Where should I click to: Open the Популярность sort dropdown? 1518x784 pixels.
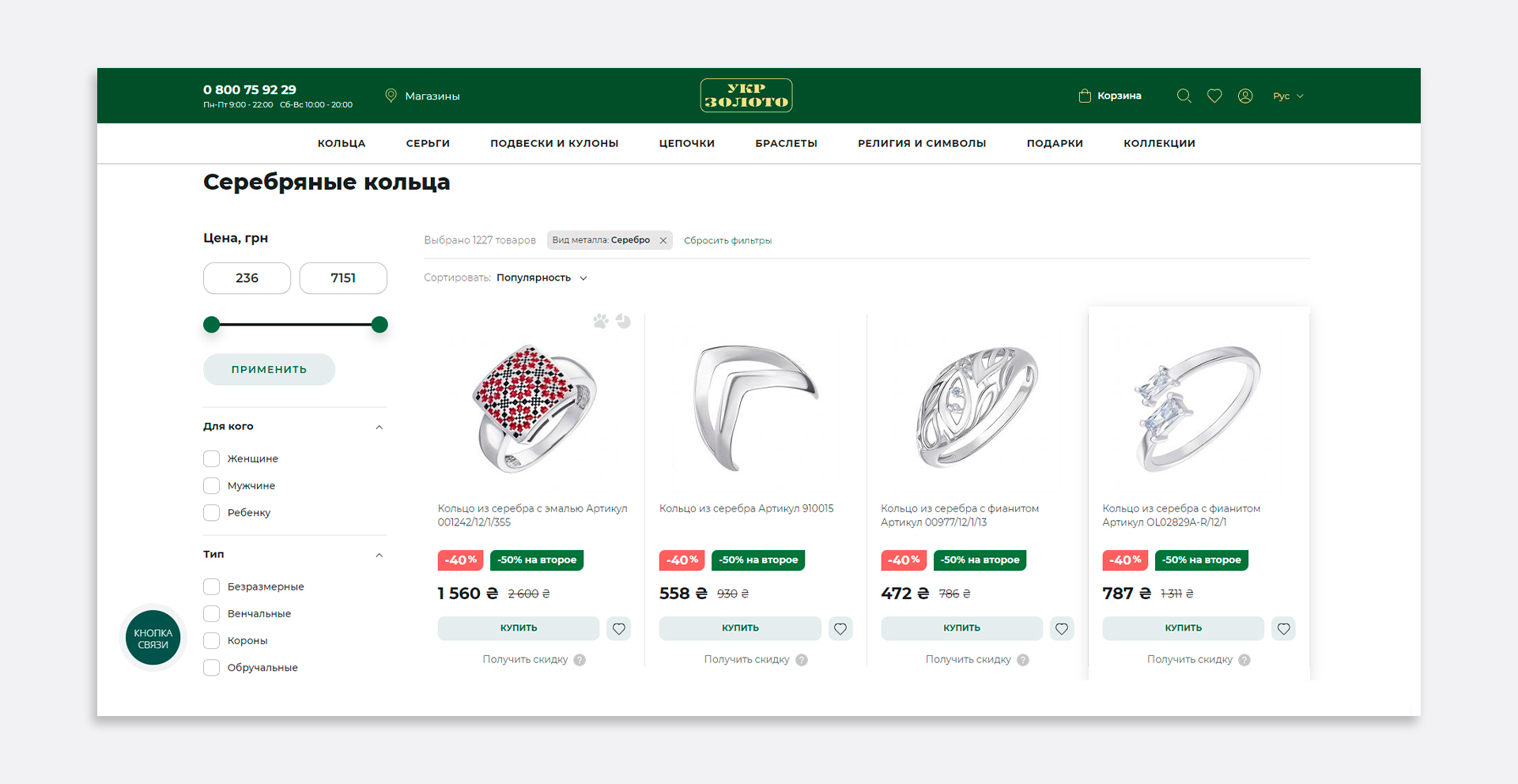[542, 277]
